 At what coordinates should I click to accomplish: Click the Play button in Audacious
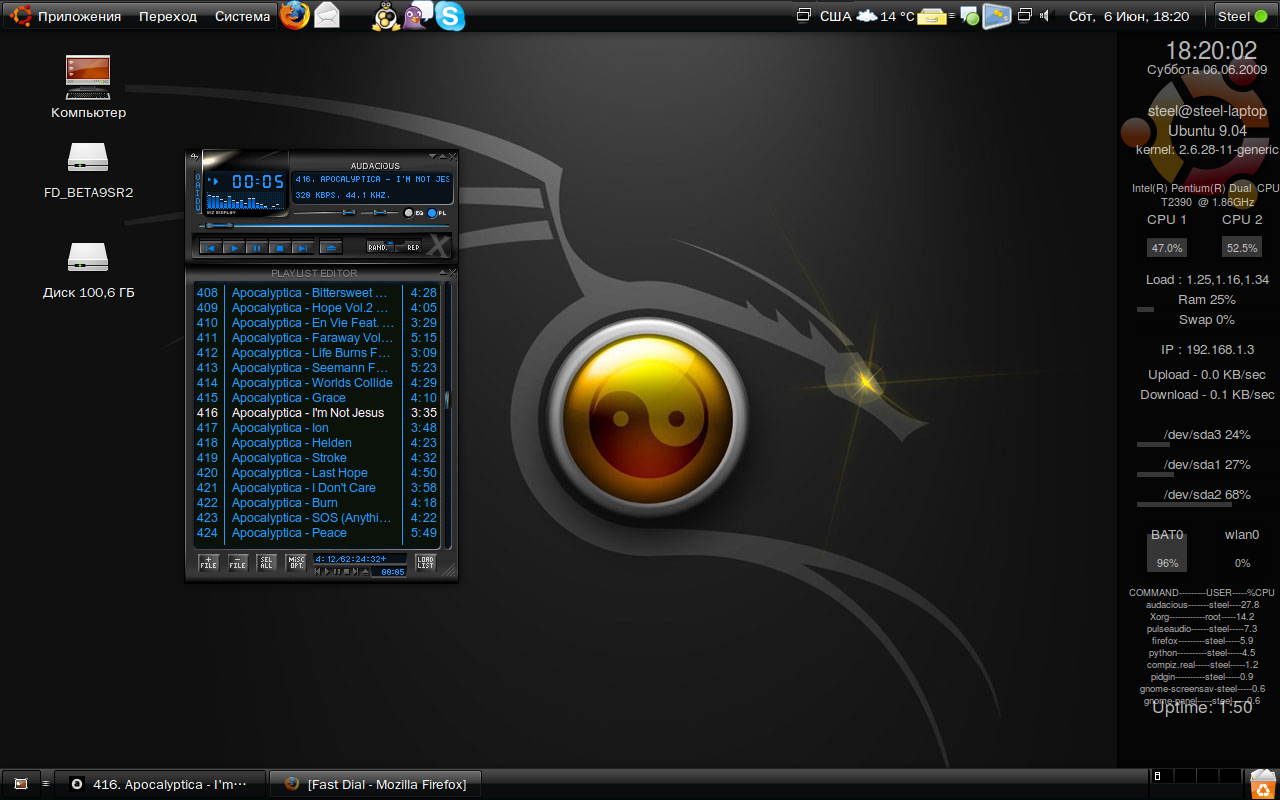tap(233, 247)
